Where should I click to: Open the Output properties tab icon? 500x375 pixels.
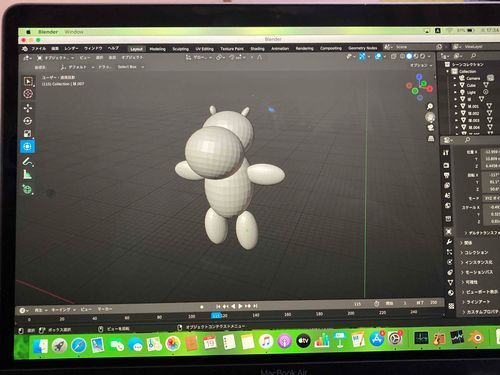[447, 175]
